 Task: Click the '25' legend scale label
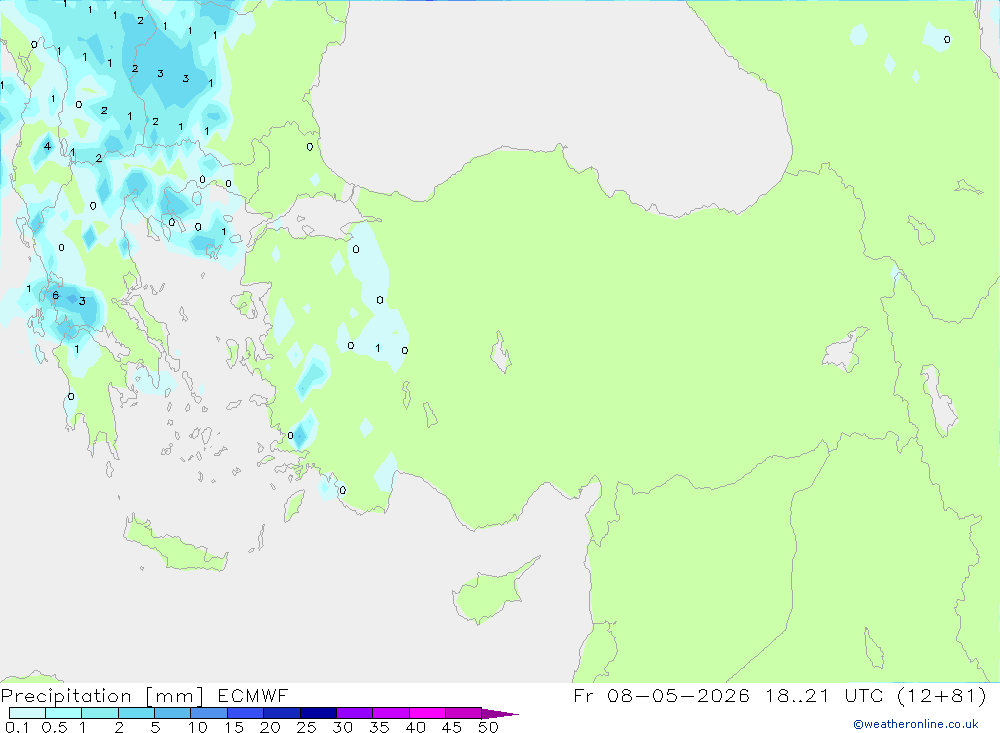coord(307,727)
